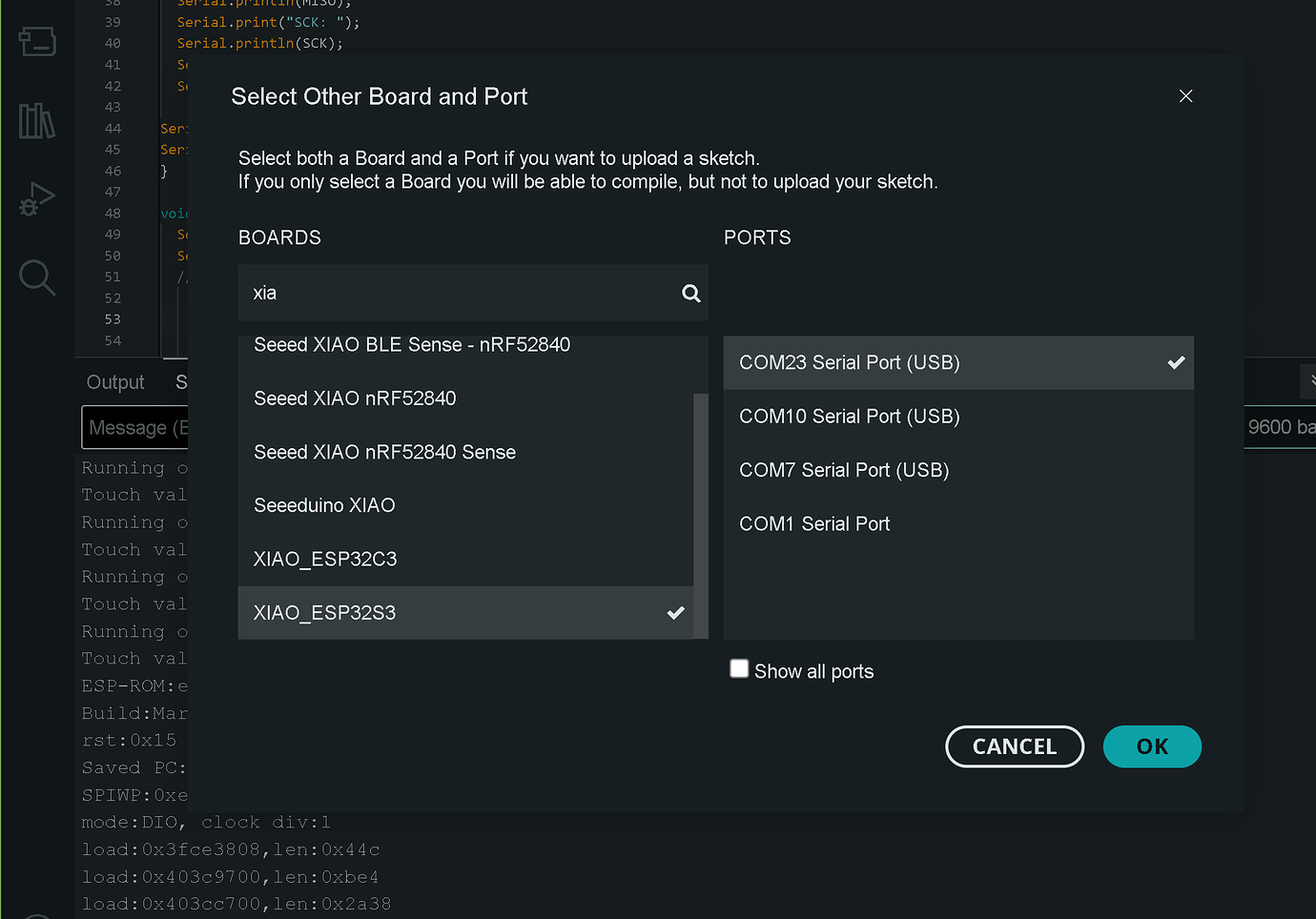This screenshot has width=1316, height=919.
Task: Dismiss the dialog with CANCEL
Action: [1015, 746]
